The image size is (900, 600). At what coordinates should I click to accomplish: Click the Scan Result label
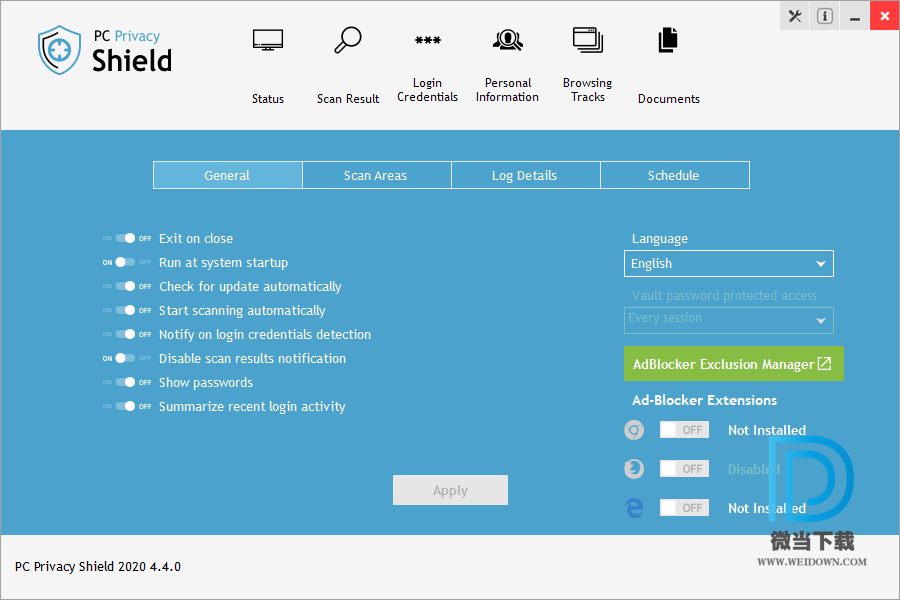(348, 99)
